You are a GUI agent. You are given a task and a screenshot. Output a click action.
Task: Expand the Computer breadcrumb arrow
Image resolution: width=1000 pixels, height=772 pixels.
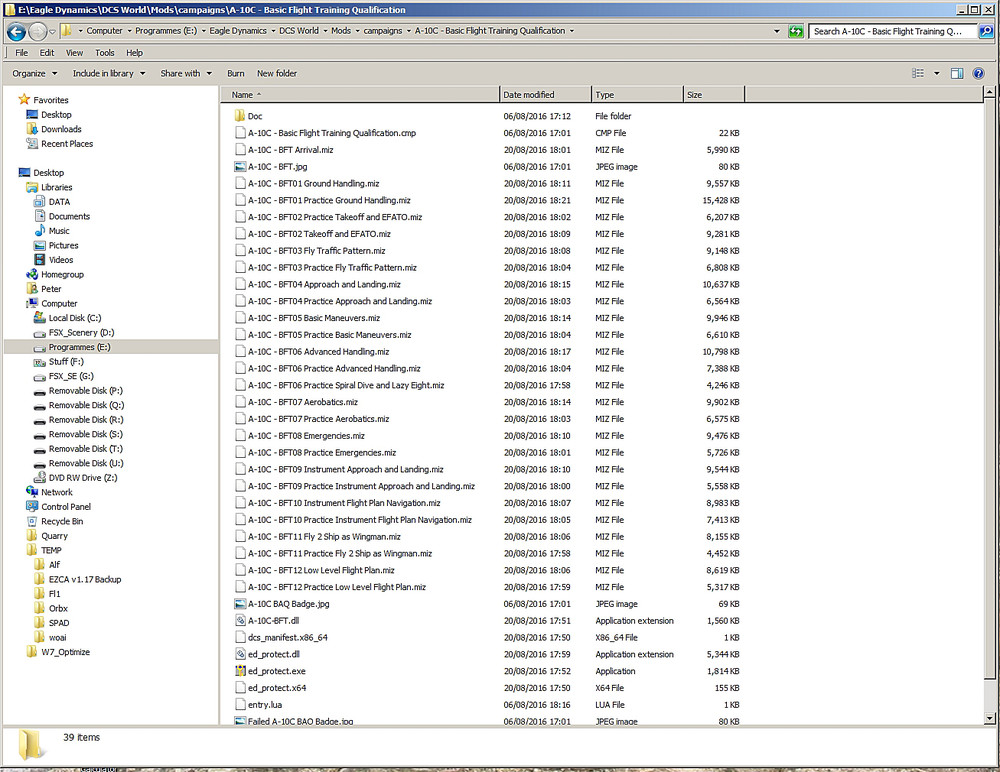pyautogui.click(x=129, y=31)
